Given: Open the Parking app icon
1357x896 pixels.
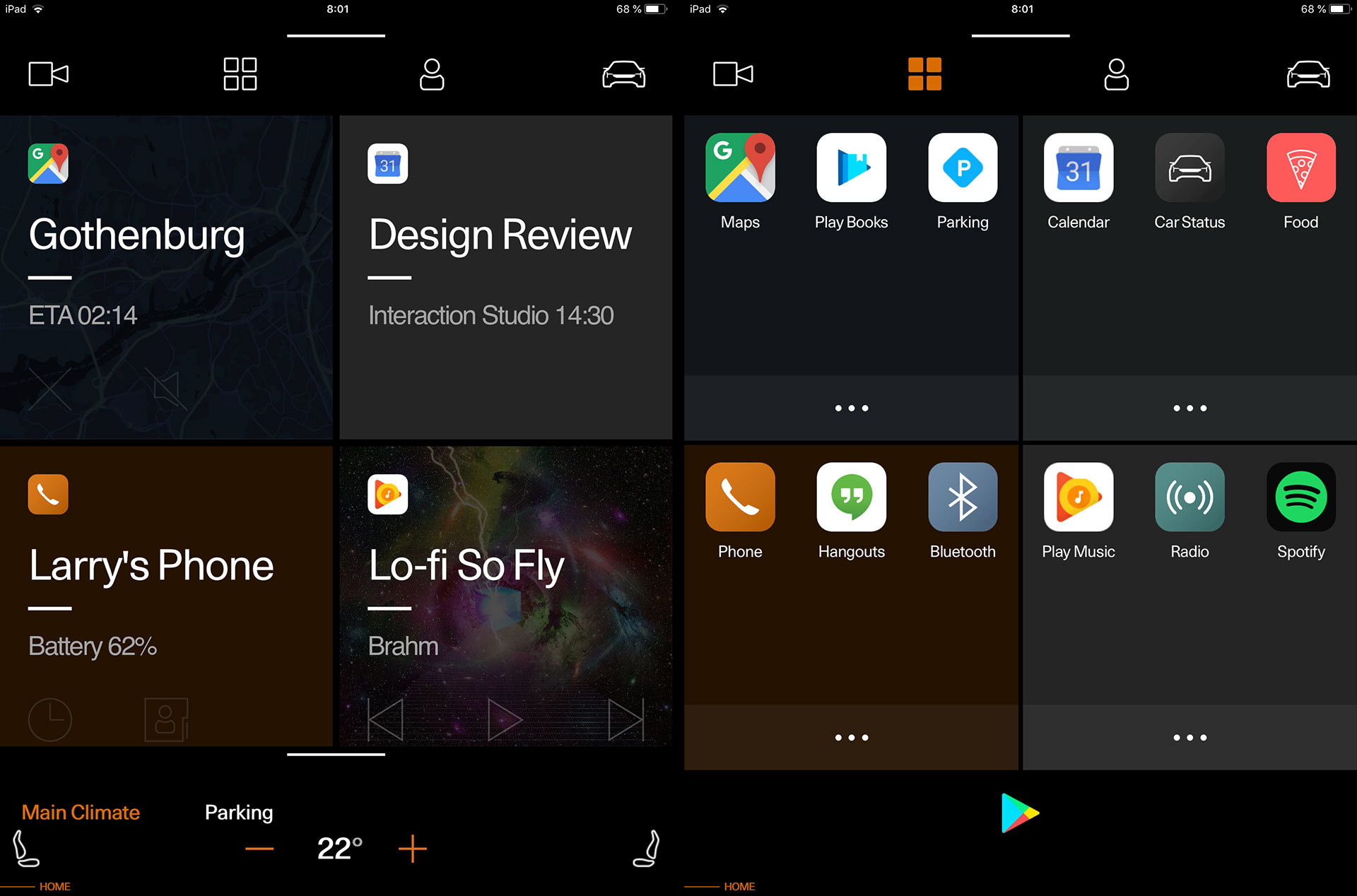Looking at the screenshot, I should point(963,168).
